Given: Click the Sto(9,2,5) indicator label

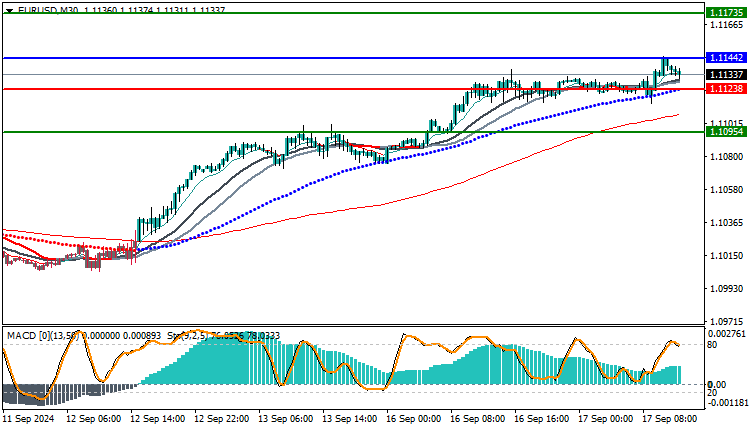Looking at the screenshot, I should (187, 336).
